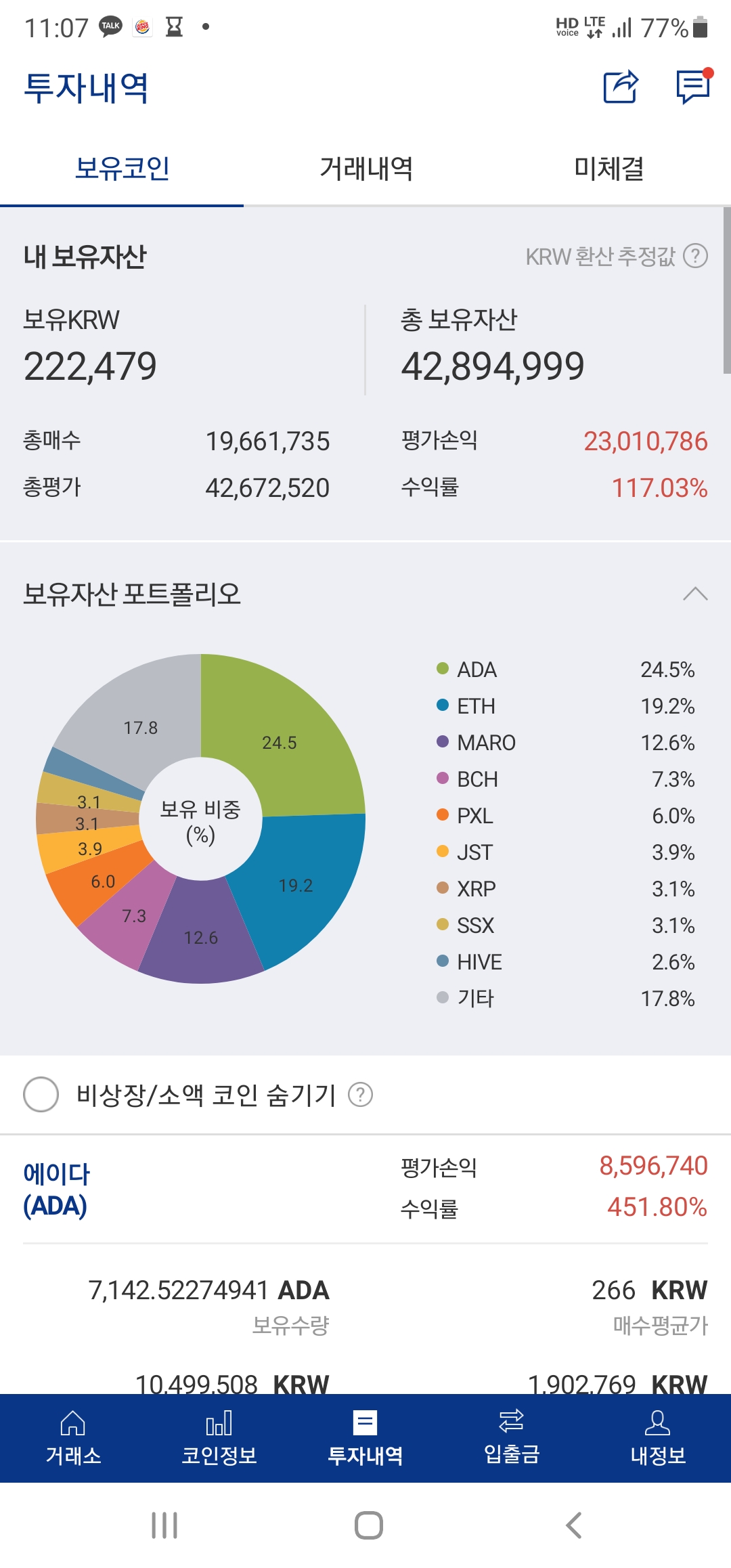Switch to the 거래내역 tab
This screenshot has width=731, height=1568.
coord(365,169)
